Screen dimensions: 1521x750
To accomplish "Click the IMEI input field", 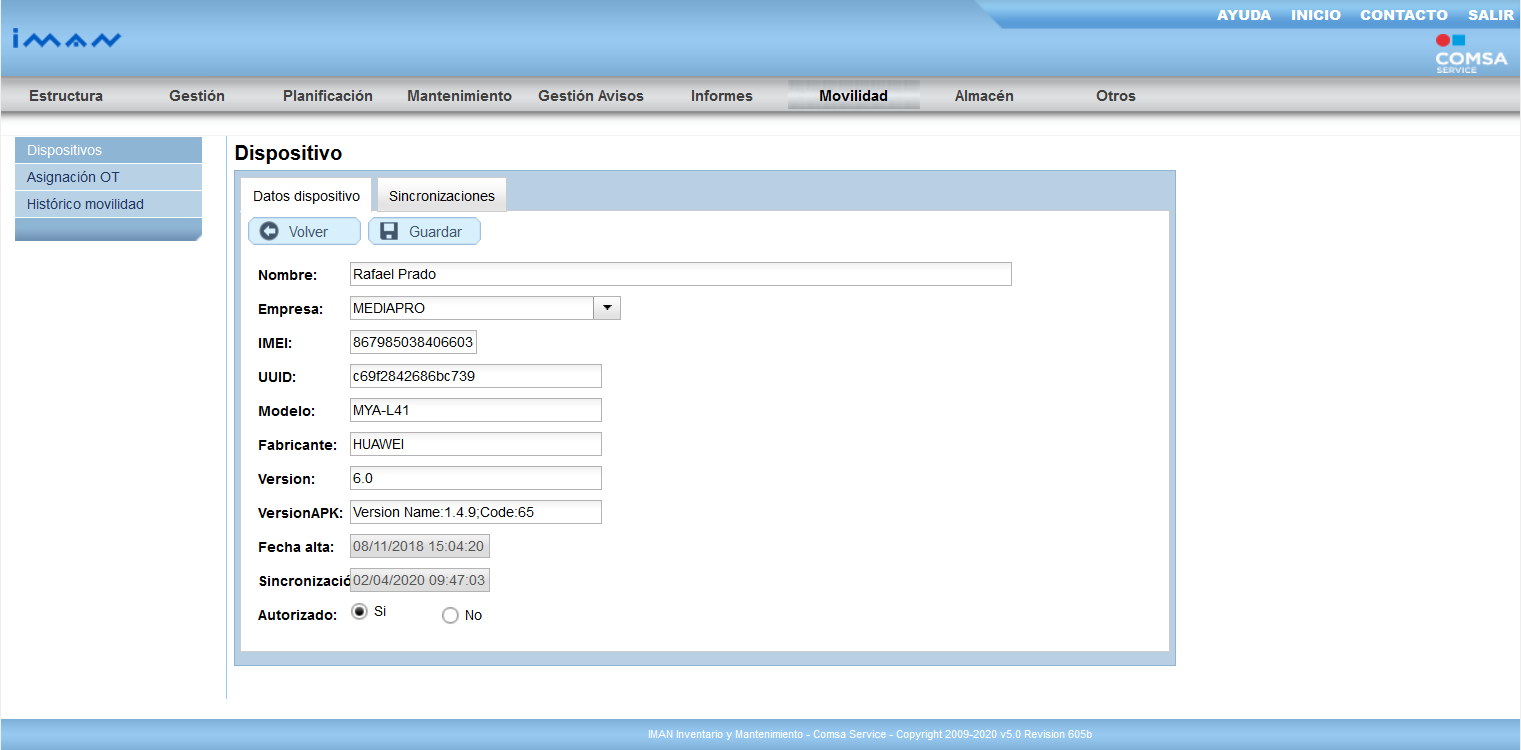I will [x=413, y=342].
